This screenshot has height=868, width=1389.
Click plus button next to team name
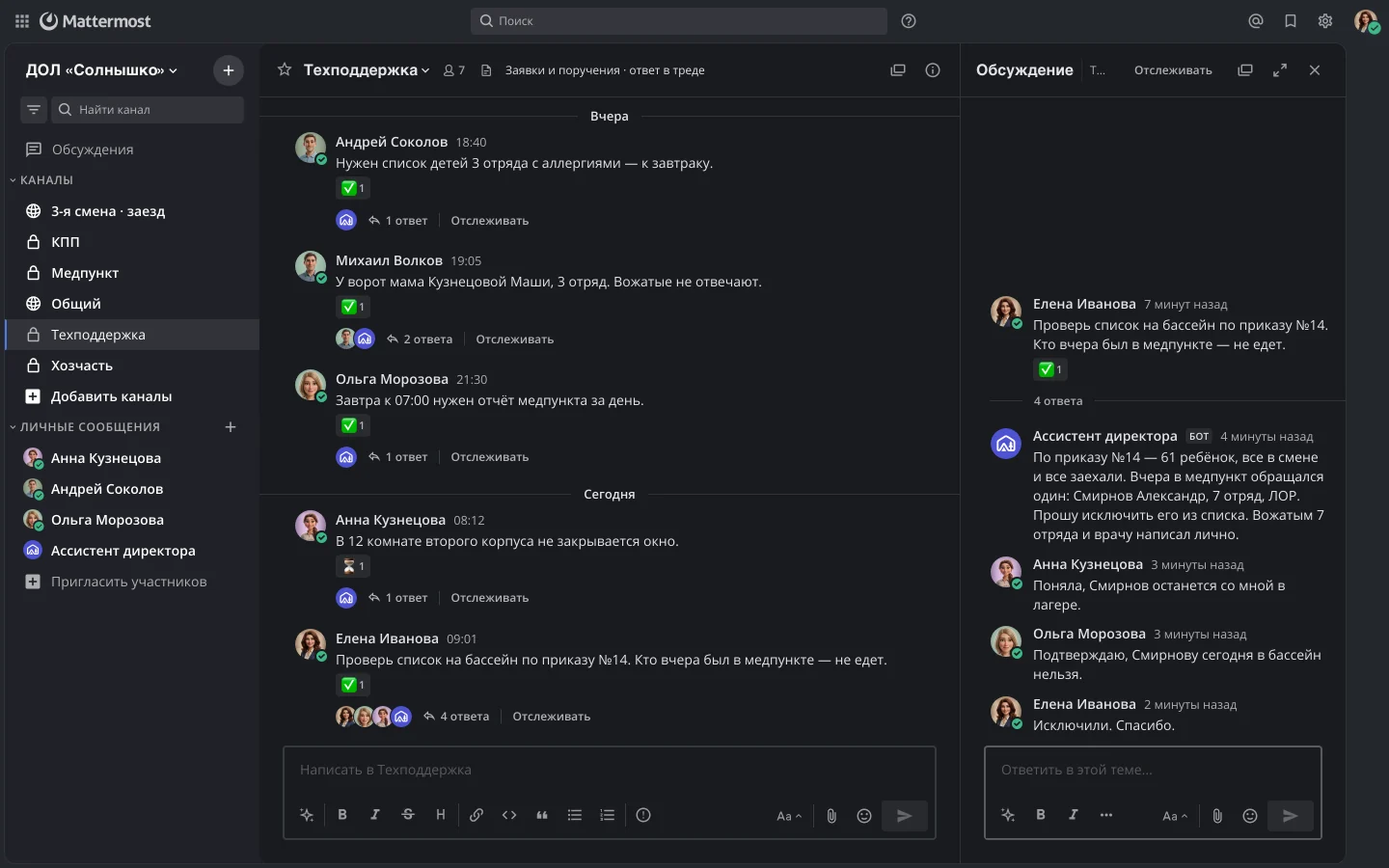click(229, 70)
